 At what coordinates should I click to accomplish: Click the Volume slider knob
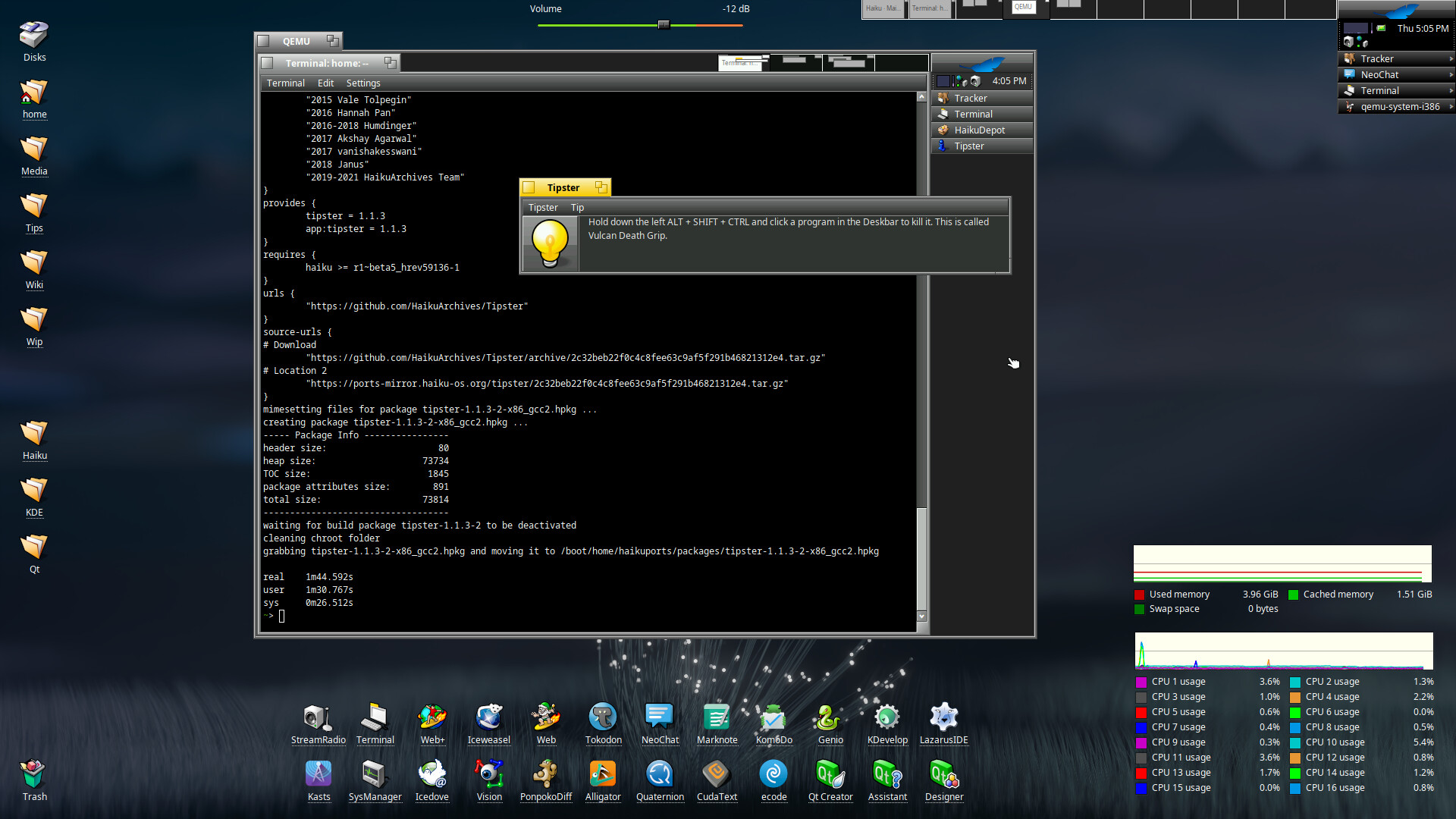[664, 24]
